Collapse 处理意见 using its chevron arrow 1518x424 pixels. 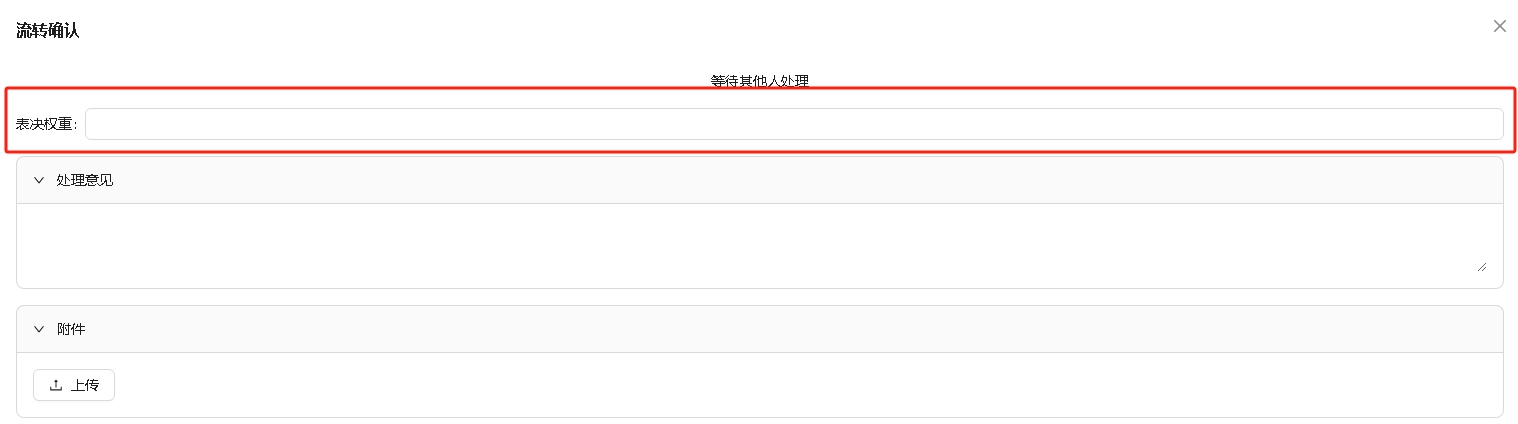(x=39, y=180)
